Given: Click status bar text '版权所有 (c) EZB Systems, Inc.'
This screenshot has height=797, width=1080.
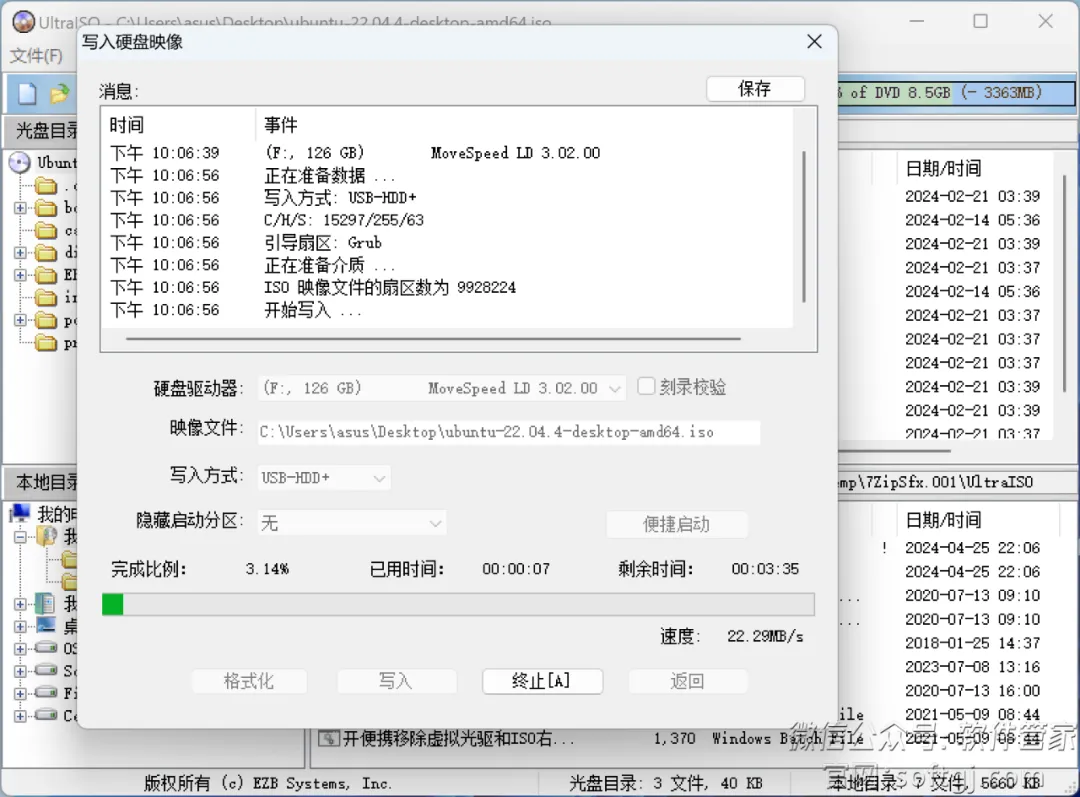Looking at the screenshot, I should (x=267, y=783).
